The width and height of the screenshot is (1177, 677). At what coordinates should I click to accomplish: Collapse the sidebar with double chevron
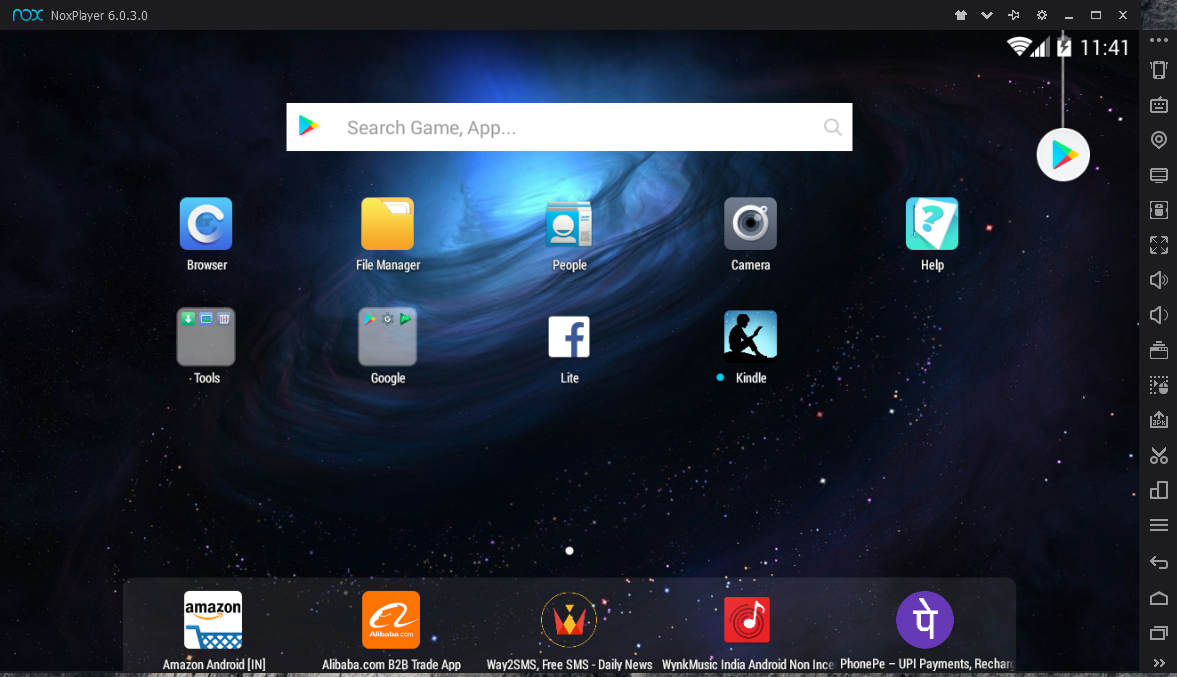click(x=1159, y=663)
